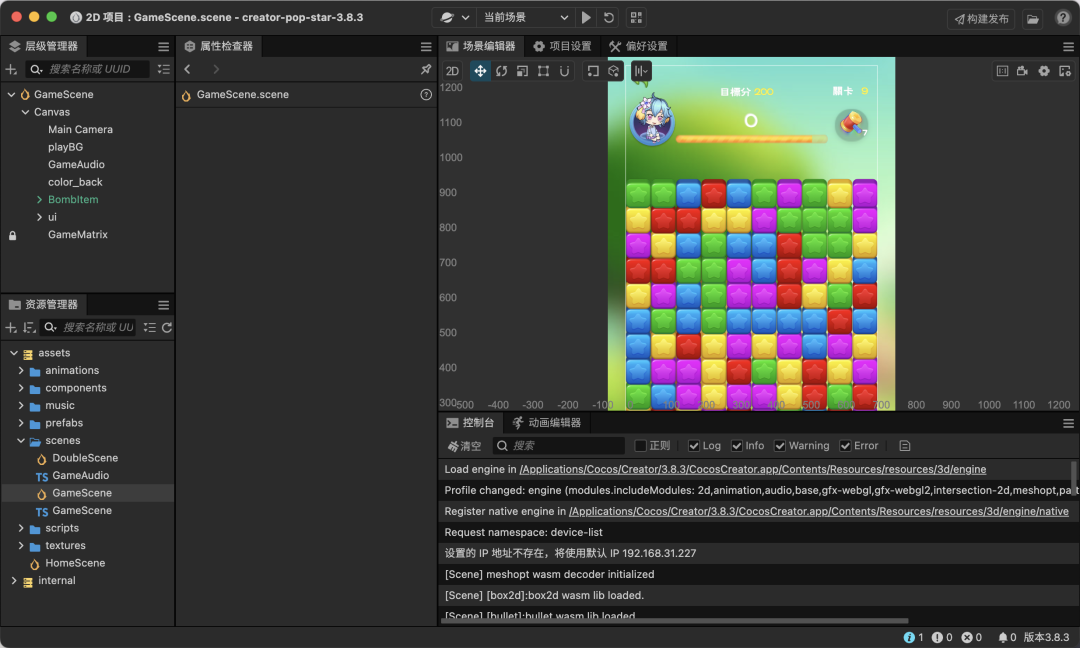Go back in the inspector history
Screen dimensions: 1080x648
(187, 69)
